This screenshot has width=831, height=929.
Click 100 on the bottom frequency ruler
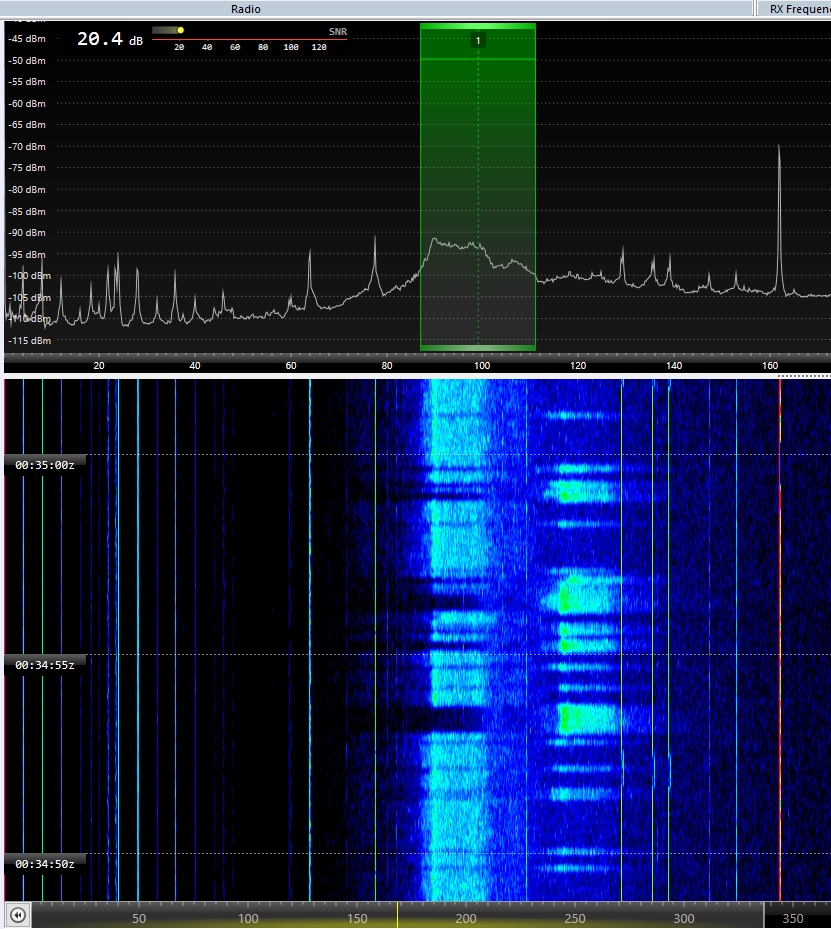[x=248, y=918]
